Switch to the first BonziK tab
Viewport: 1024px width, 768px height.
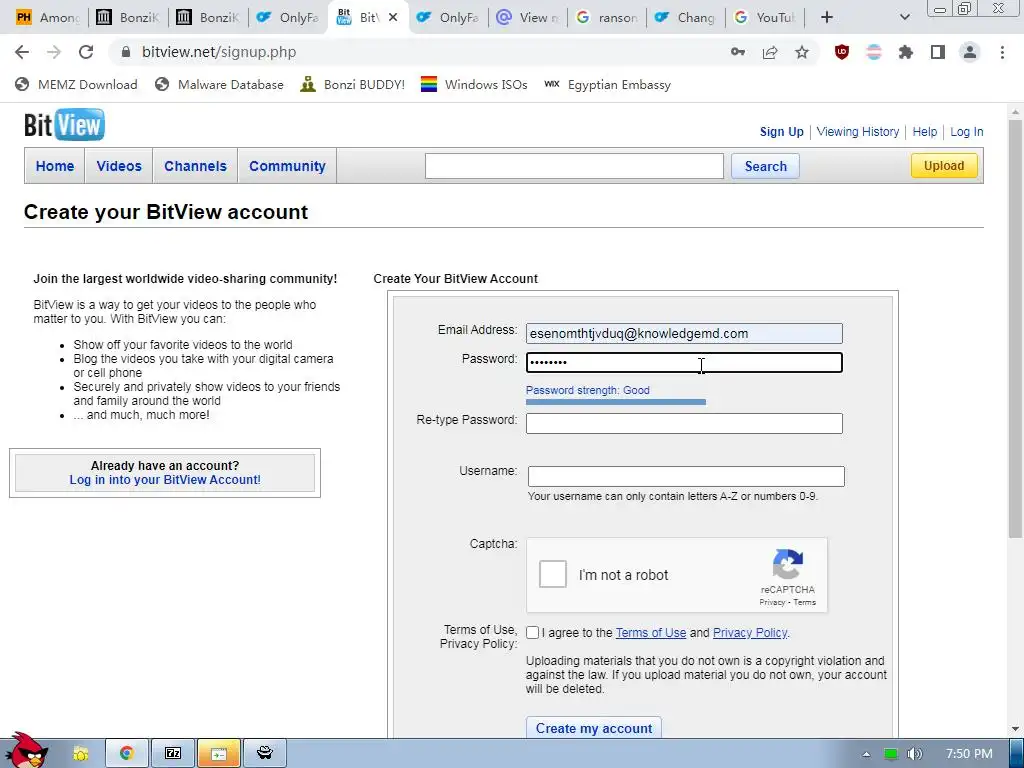[128, 18]
